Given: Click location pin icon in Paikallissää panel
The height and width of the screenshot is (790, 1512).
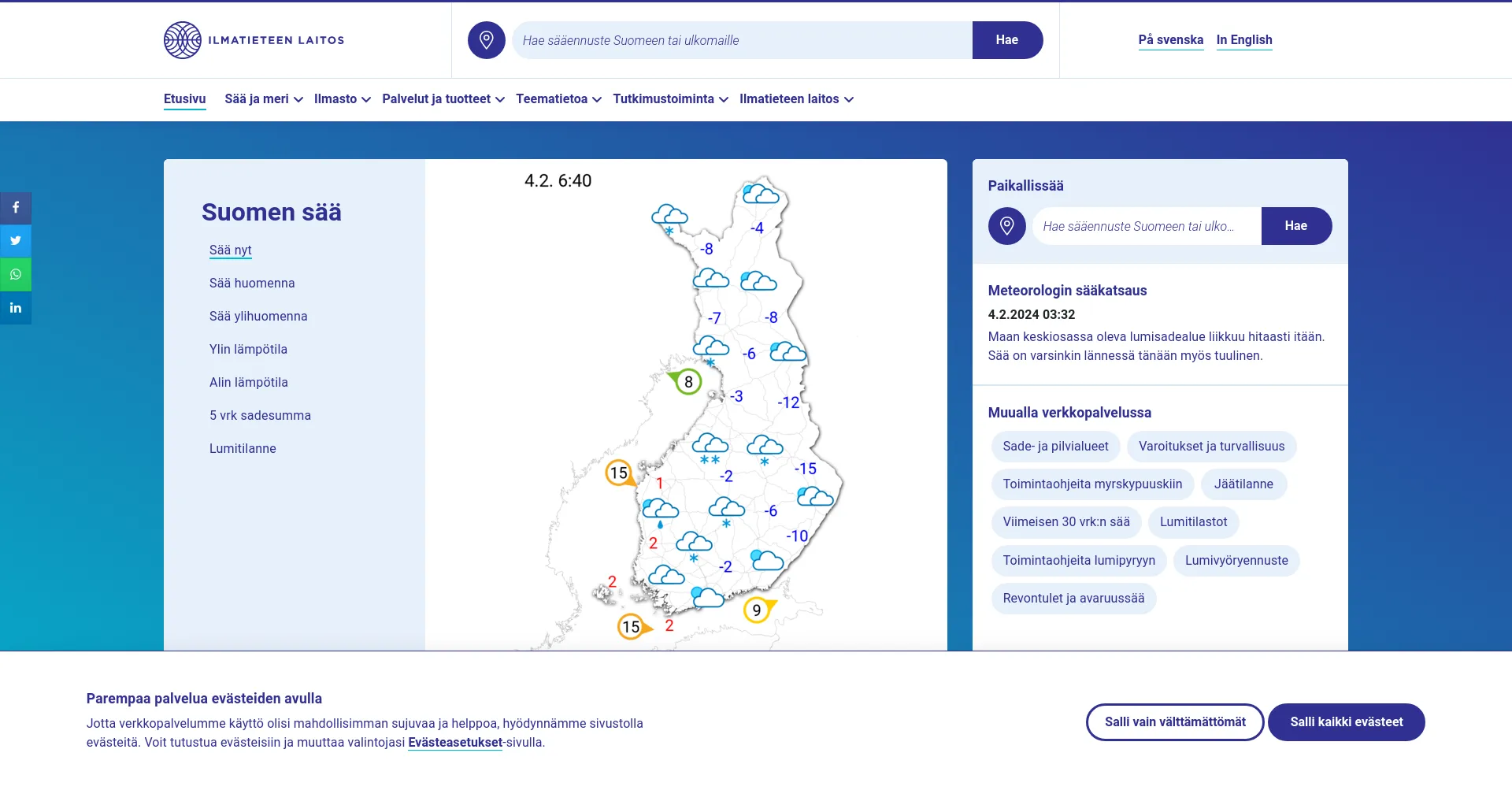Looking at the screenshot, I should [1006, 226].
